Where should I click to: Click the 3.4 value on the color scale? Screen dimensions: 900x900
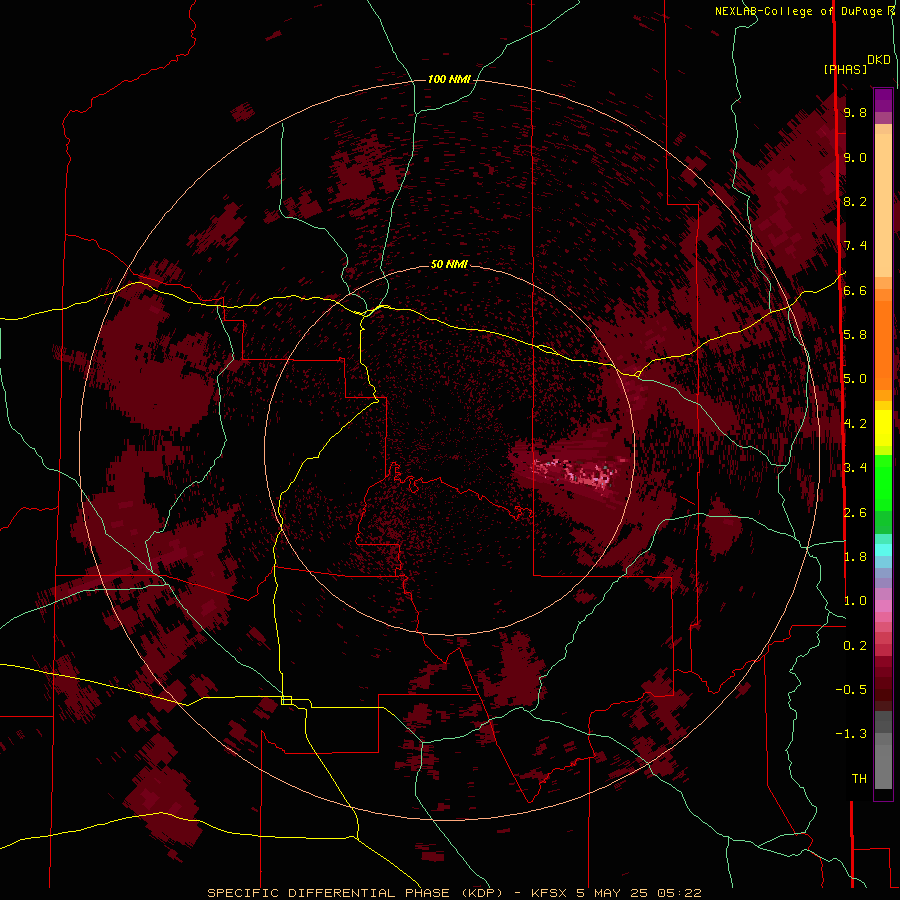coord(855,468)
